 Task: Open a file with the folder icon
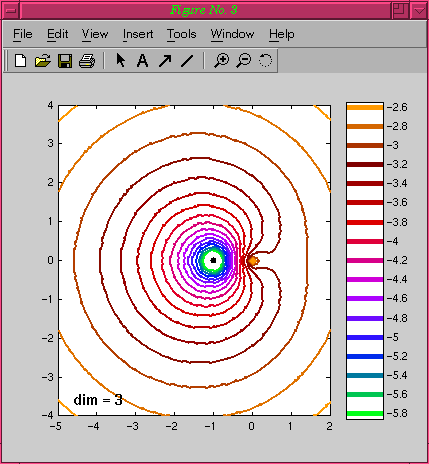43,61
